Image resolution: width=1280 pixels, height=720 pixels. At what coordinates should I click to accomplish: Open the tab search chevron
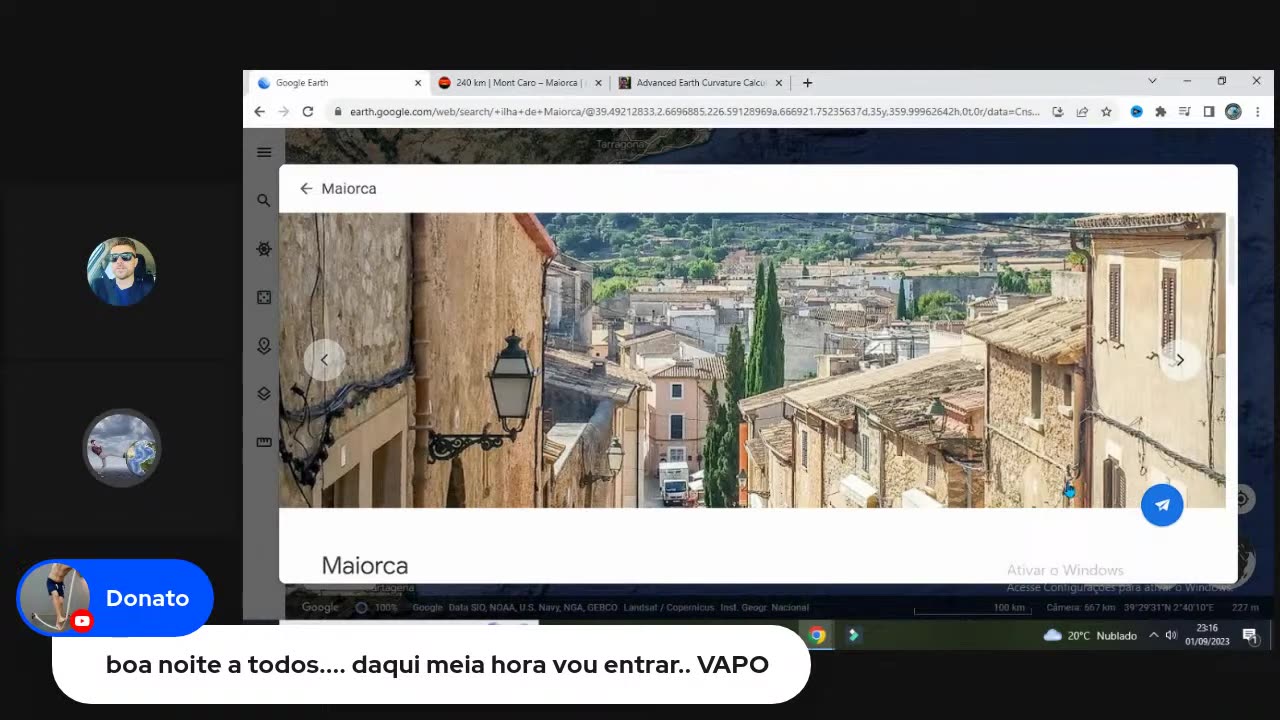1152,81
